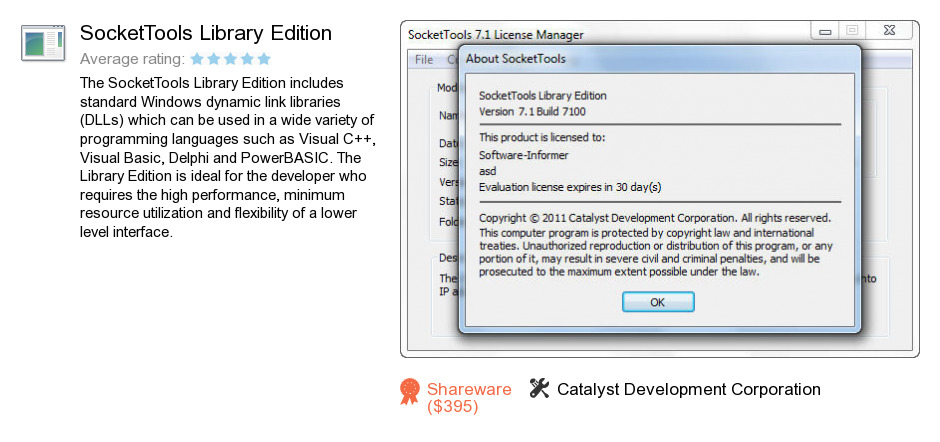Click the Shareware award ribbon icon
Screen dimensions: 940x442
point(410,391)
